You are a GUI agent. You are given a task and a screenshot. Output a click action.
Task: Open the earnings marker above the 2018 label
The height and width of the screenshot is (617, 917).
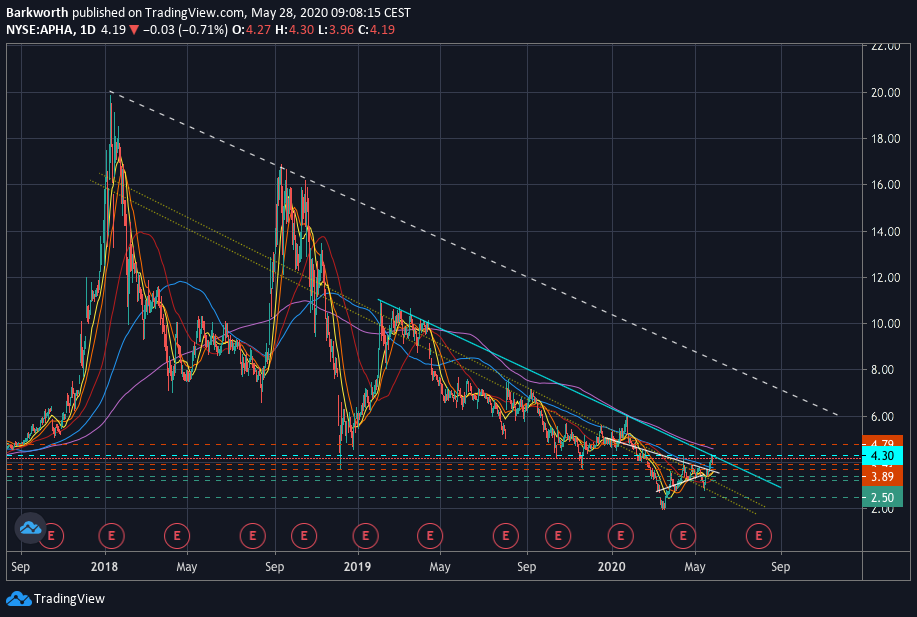point(111,536)
